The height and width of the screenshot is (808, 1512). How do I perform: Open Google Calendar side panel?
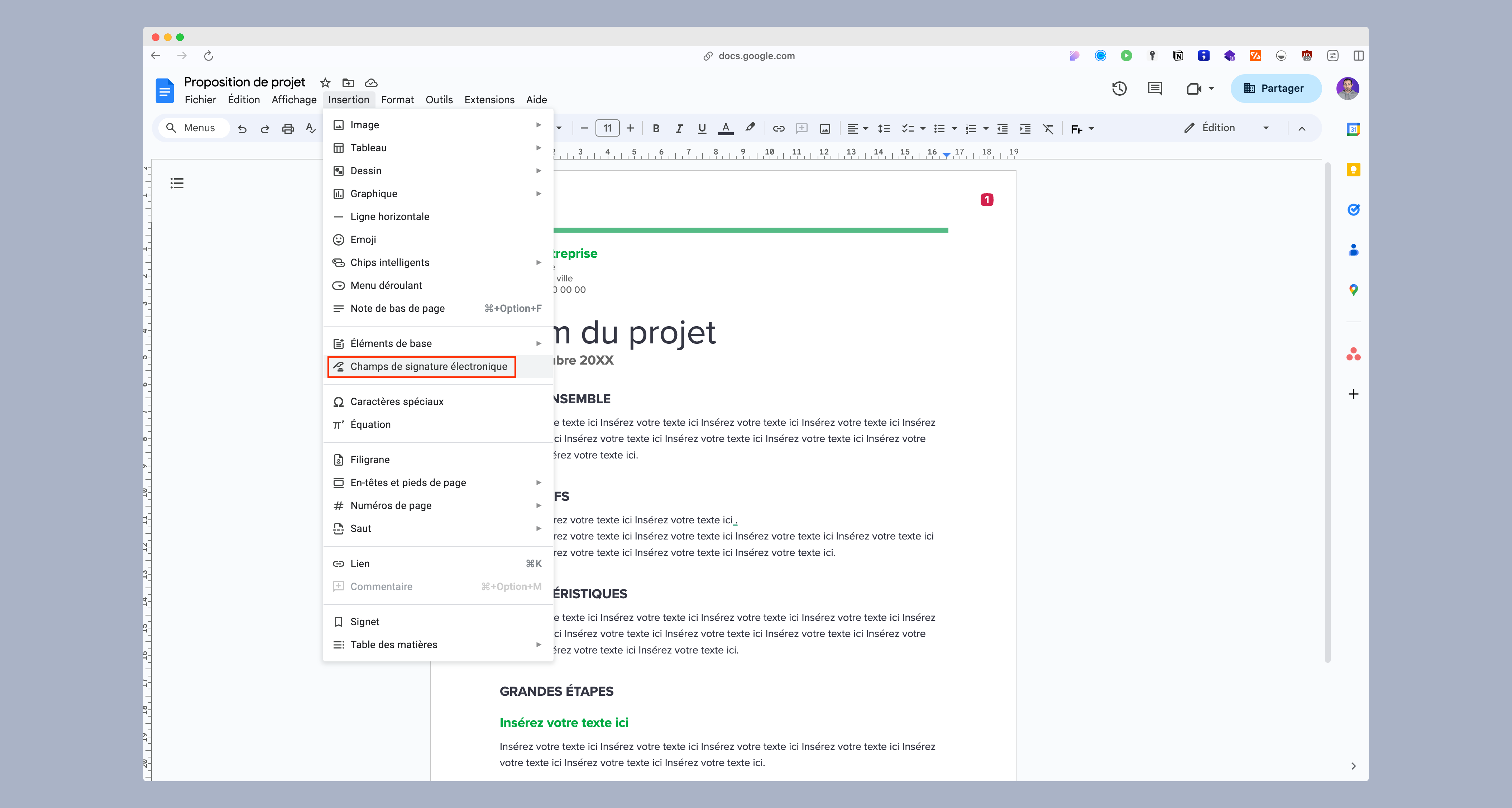click(1353, 129)
